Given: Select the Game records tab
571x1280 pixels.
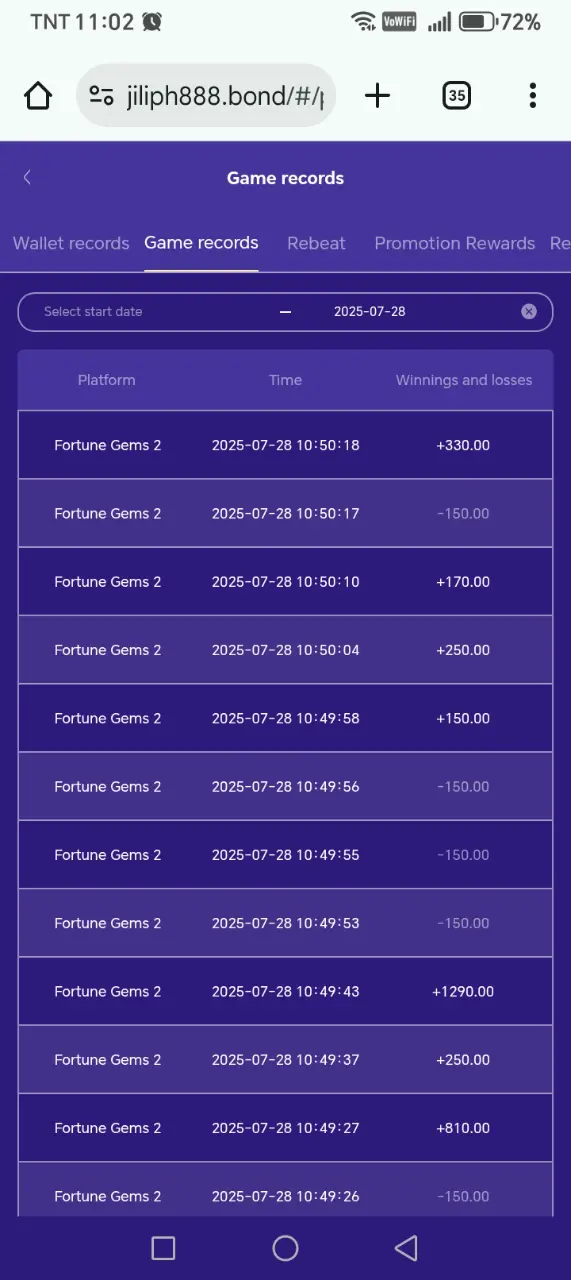Looking at the screenshot, I should 201,243.
